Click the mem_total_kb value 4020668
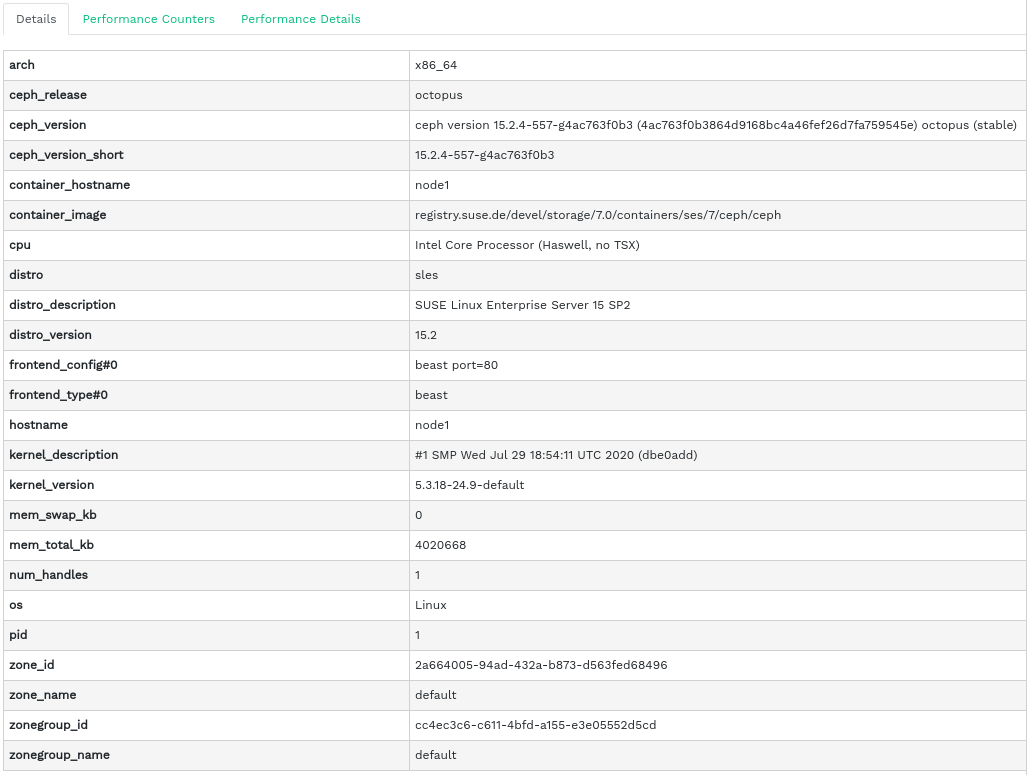 coord(440,545)
